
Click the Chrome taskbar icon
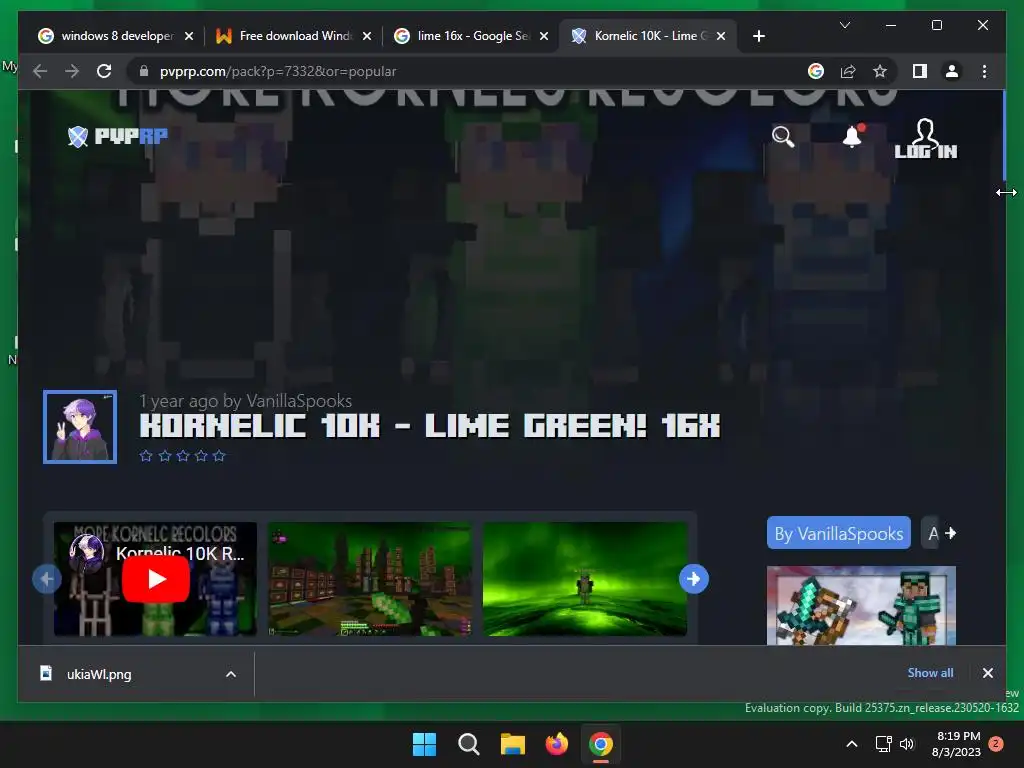coord(601,744)
